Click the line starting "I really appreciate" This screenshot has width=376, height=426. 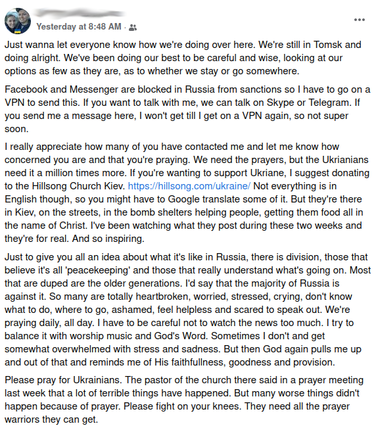[172, 147]
